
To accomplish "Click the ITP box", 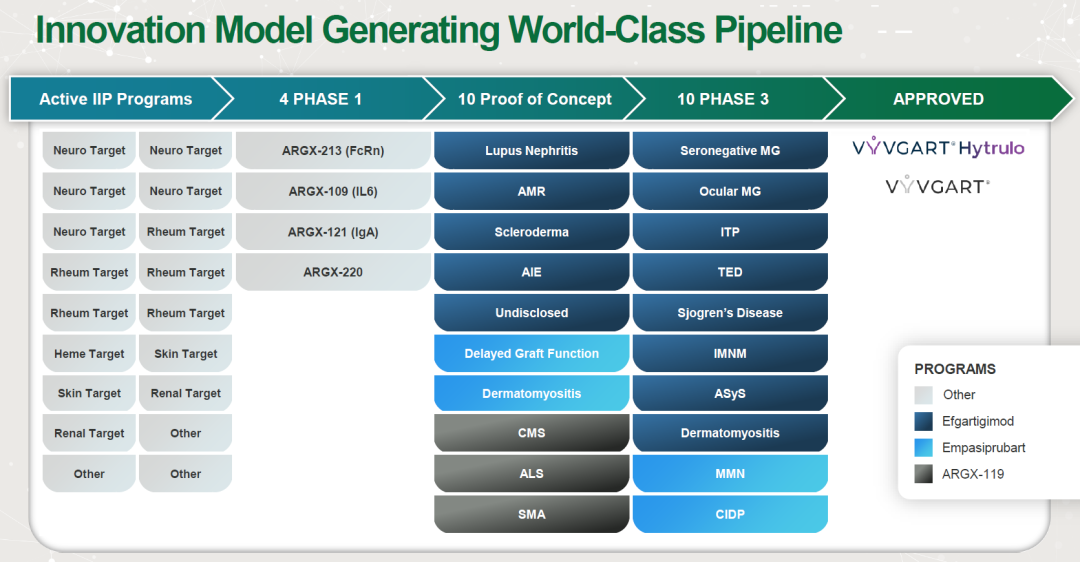I will (x=730, y=231).
